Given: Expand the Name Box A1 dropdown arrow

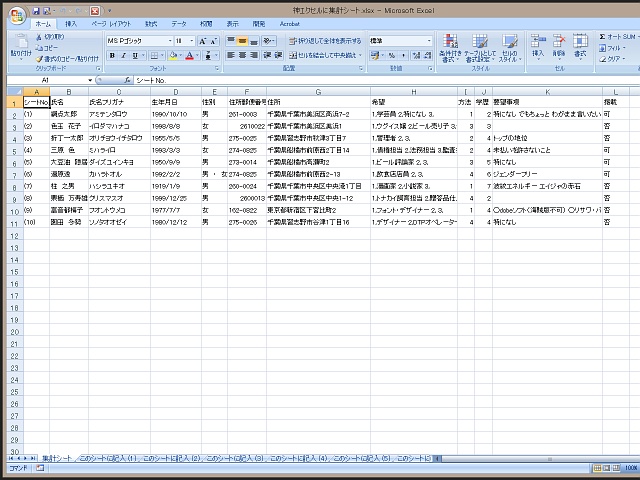Looking at the screenshot, I should [x=90, y=80].
